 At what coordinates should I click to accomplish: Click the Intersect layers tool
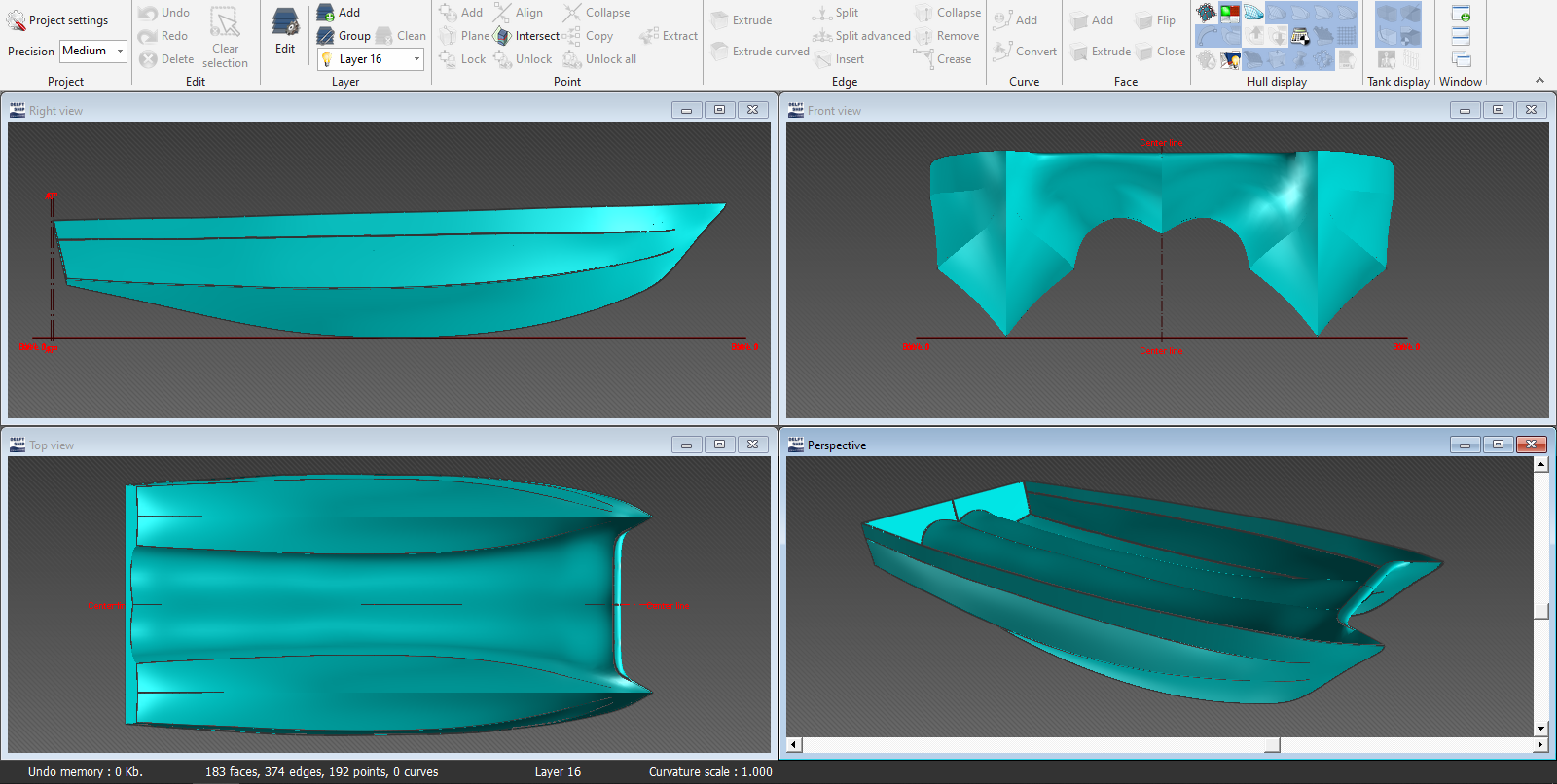point(526,36)
